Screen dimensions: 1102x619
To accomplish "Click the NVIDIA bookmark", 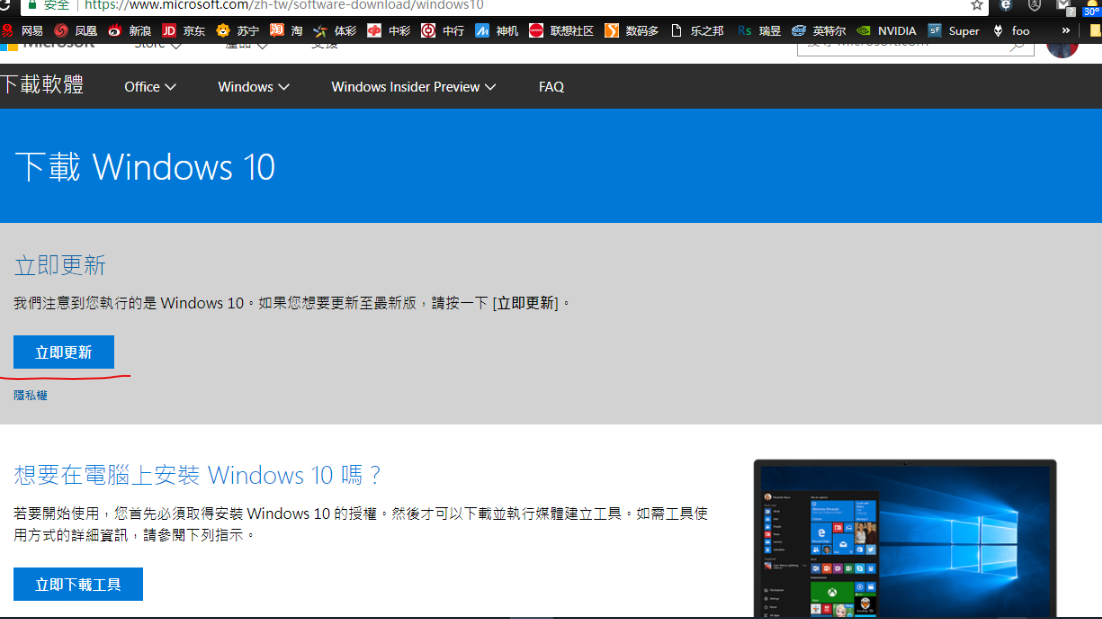I will (x=886, y=31).
